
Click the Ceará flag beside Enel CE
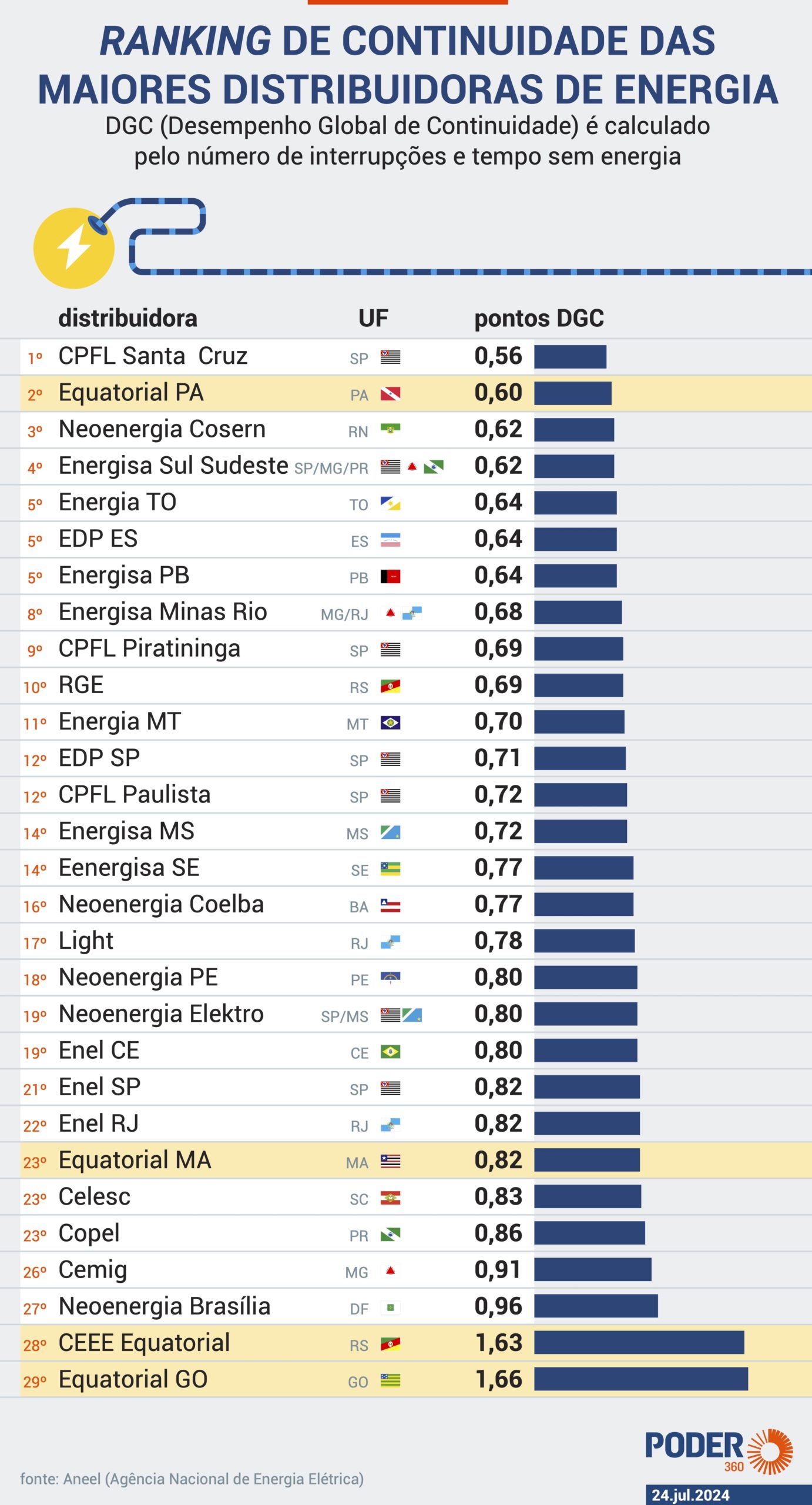click(x=390, y=1051)
